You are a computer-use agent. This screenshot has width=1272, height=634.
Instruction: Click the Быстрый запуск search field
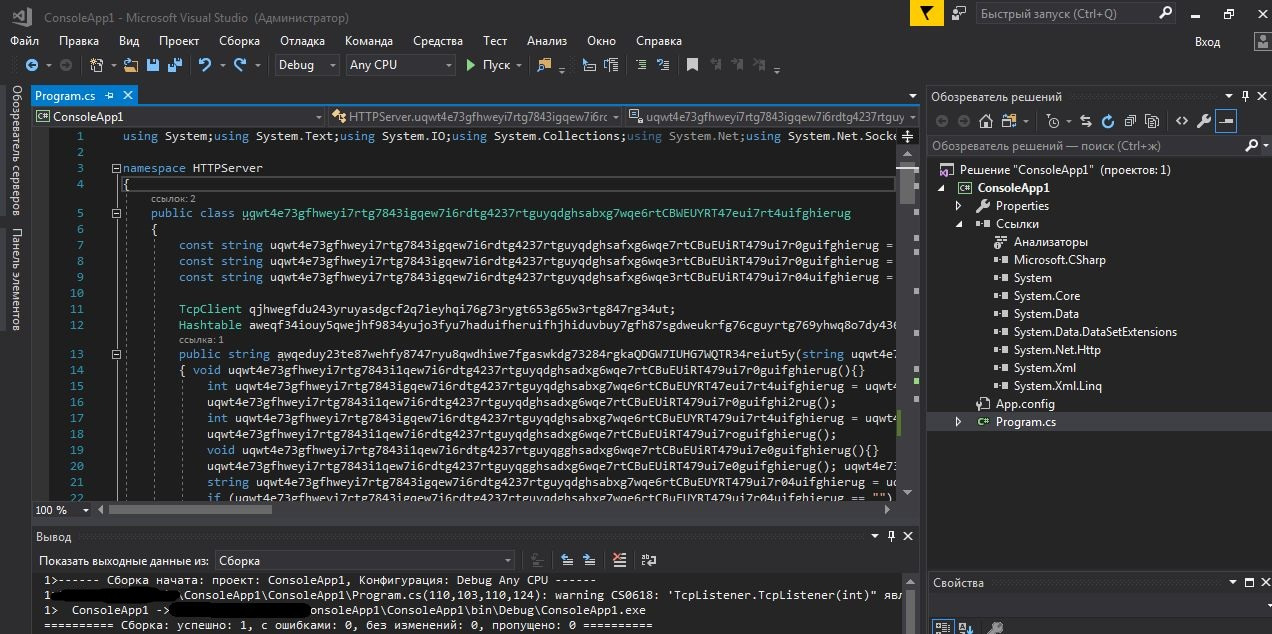tap(1065, 14)
